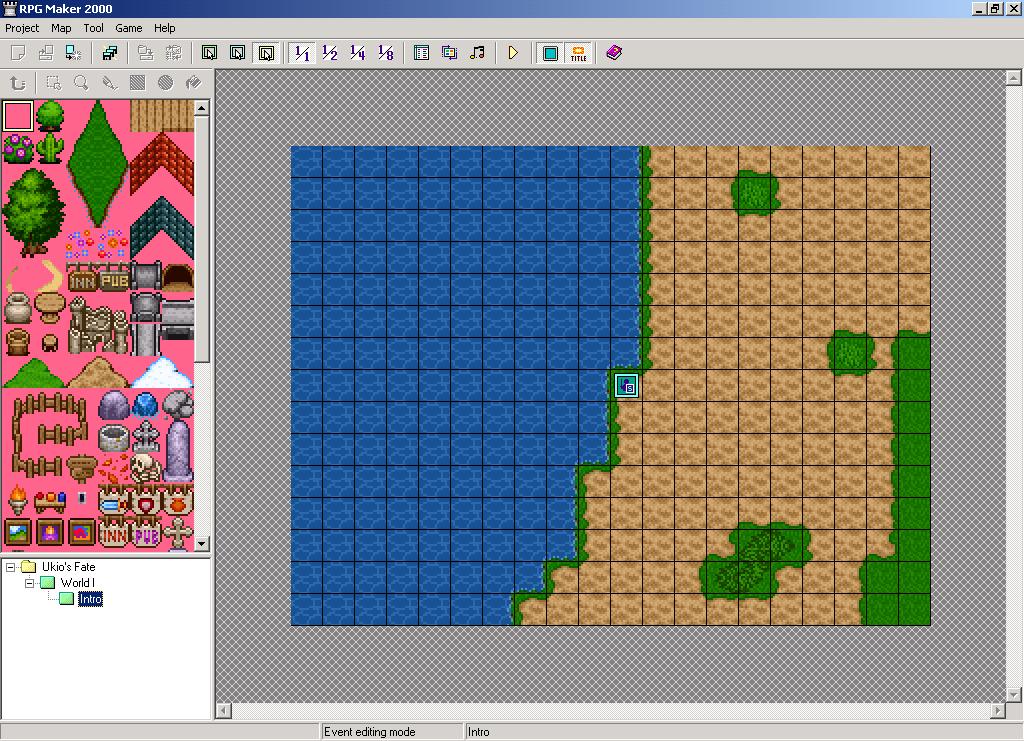Click the purple book help icon
Screen dimensions: 1024x741
[614, 53]
